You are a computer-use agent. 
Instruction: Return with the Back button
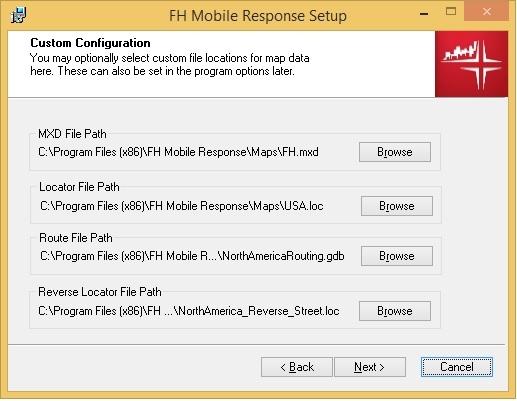pyautogui.click(x=297, y=367)
